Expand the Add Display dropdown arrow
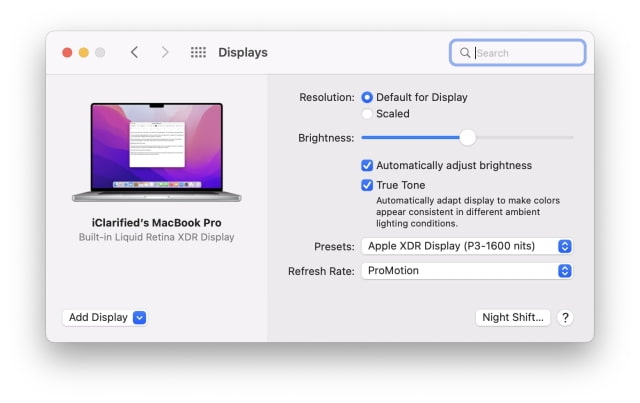The height and width of the screenshot is (403, 640). pos(140,317)
